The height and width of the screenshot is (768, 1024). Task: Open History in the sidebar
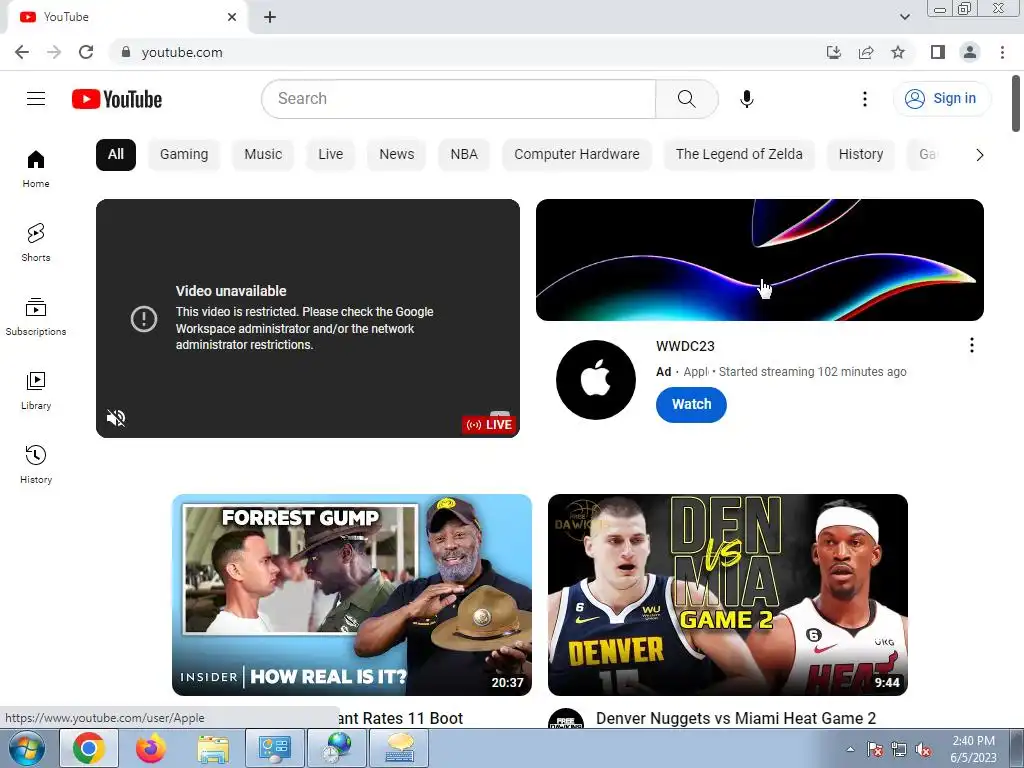pyautogui.click(x=36, y=464)
